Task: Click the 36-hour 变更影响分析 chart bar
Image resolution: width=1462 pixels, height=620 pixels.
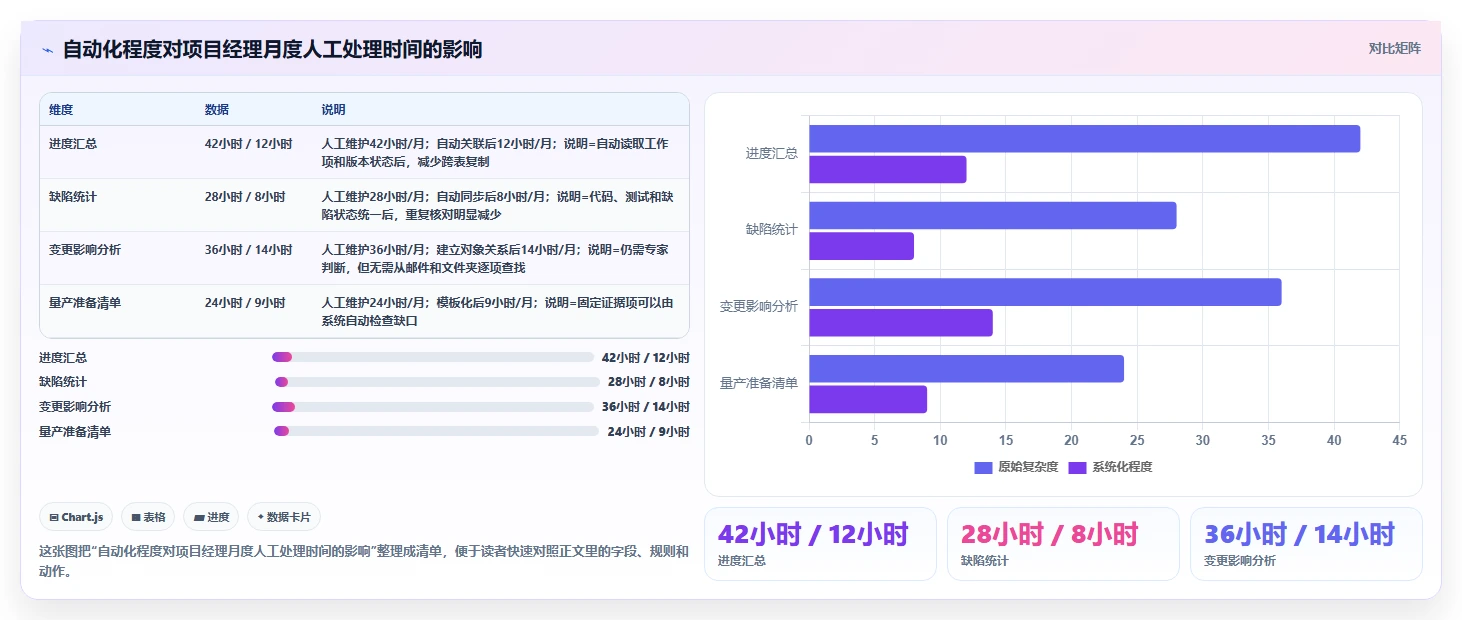Action: 1045,292
